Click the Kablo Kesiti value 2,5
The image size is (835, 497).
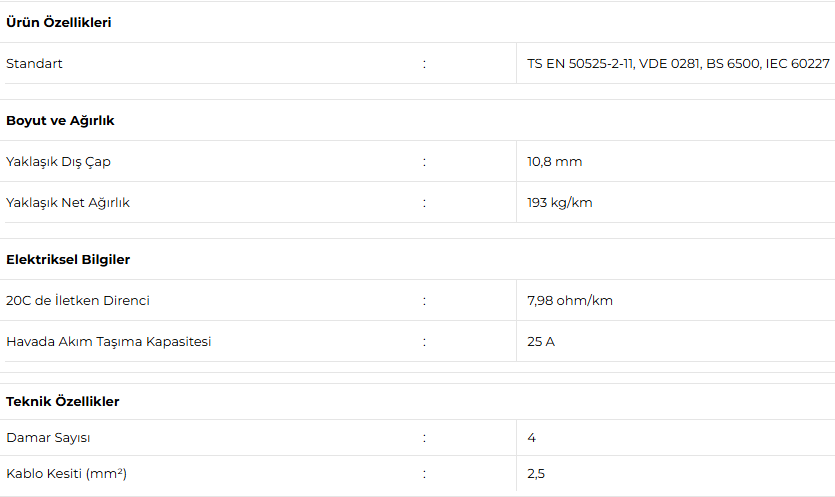pos(536,473)
